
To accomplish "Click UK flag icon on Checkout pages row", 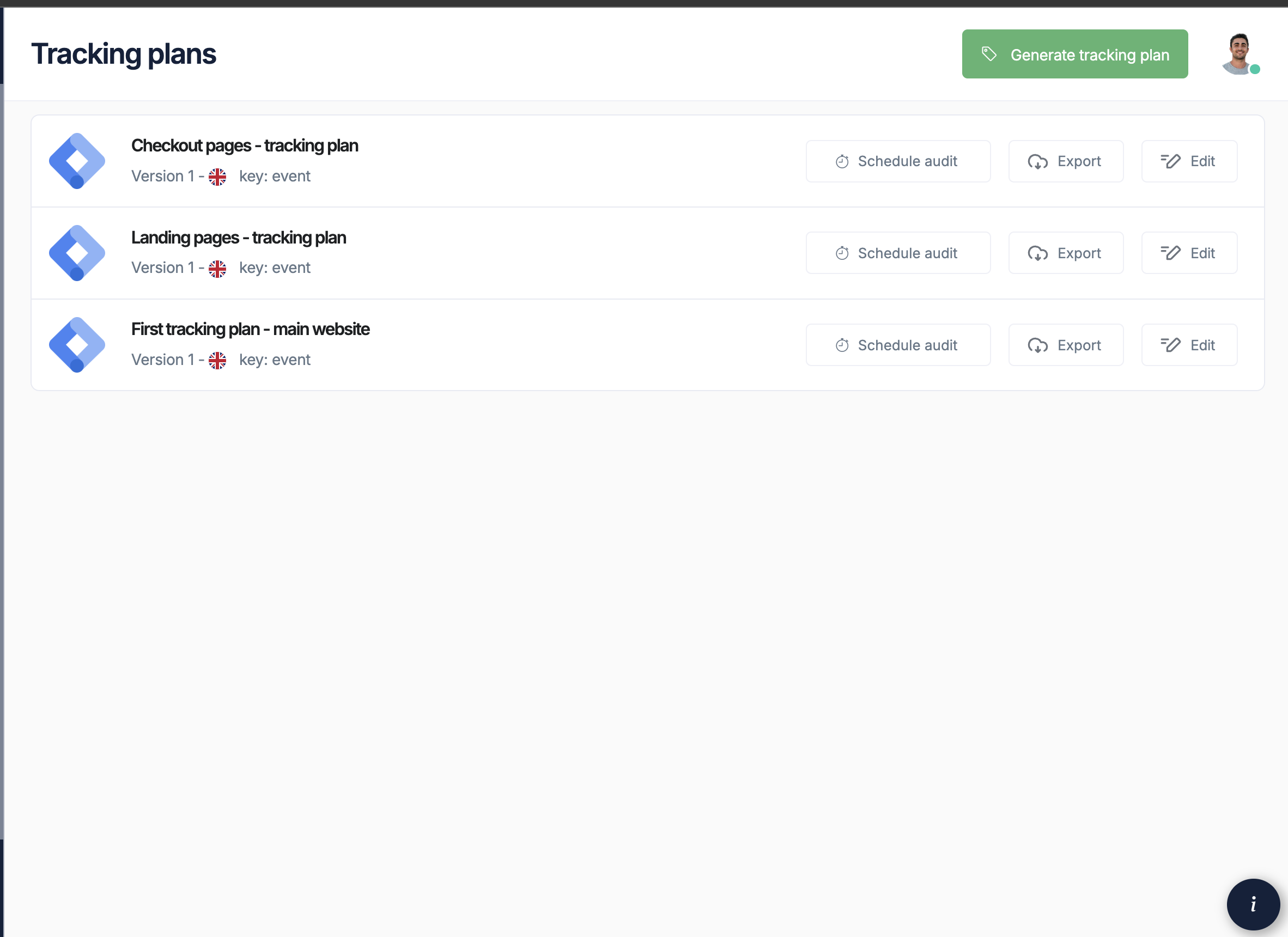I will pos(217,177).
